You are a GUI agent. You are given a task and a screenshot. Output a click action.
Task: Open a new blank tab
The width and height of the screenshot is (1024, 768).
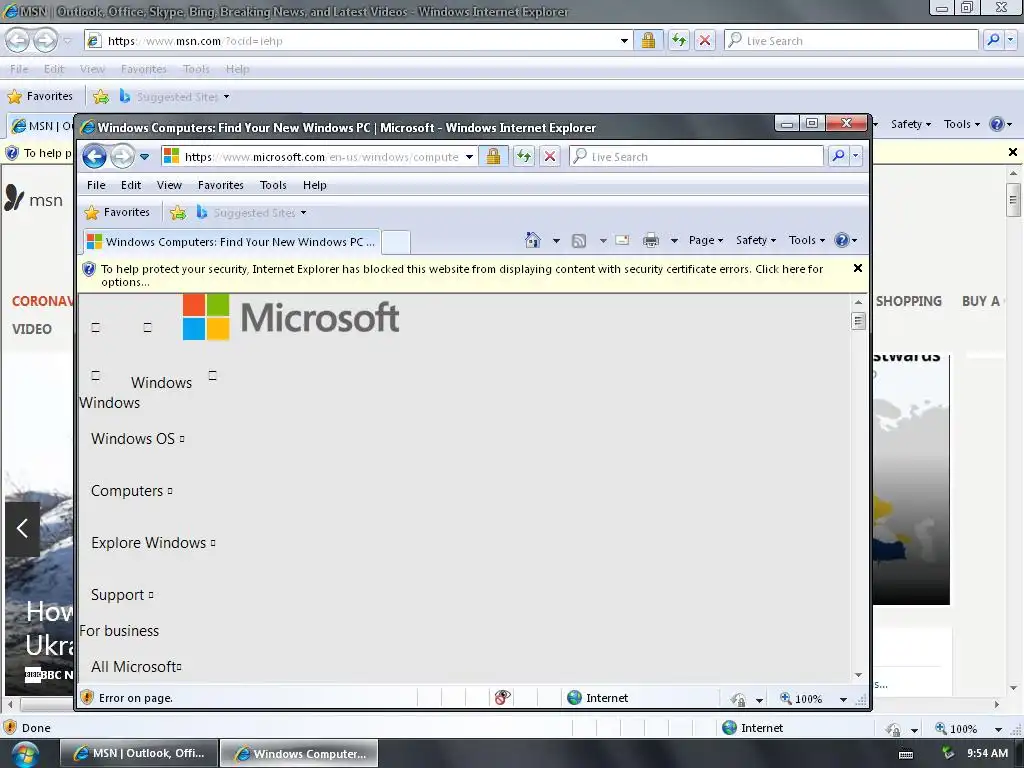(x=396, y=242)
